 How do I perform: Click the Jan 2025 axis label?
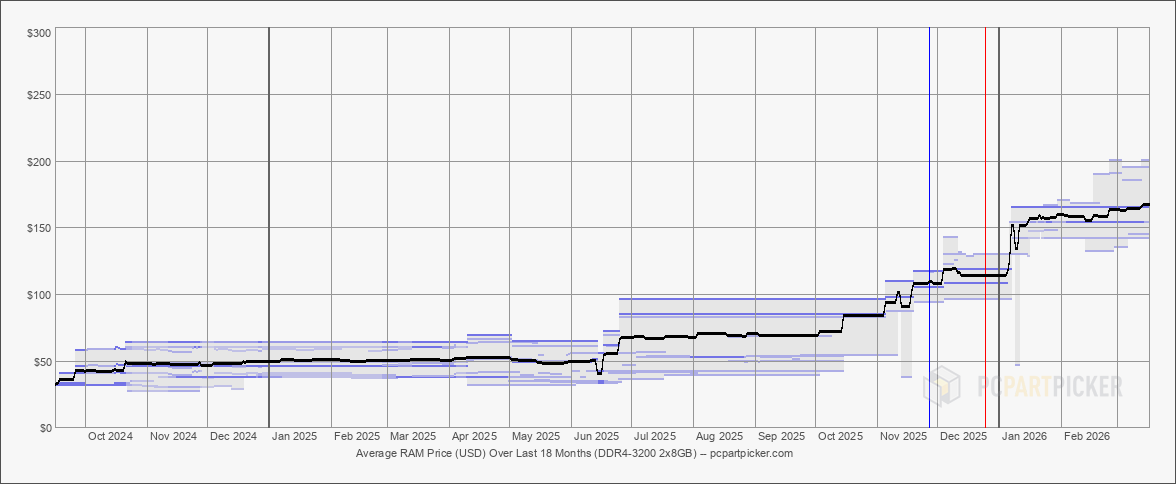[294, 436]
